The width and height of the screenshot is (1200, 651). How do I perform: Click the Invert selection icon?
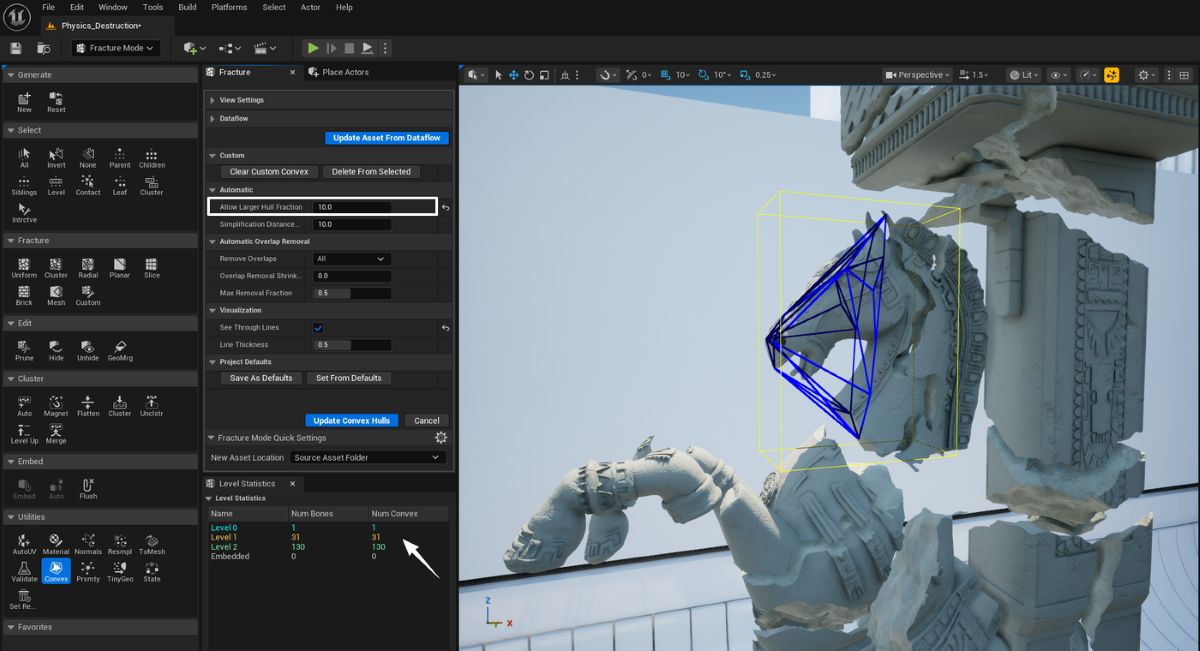coord(56,156)
